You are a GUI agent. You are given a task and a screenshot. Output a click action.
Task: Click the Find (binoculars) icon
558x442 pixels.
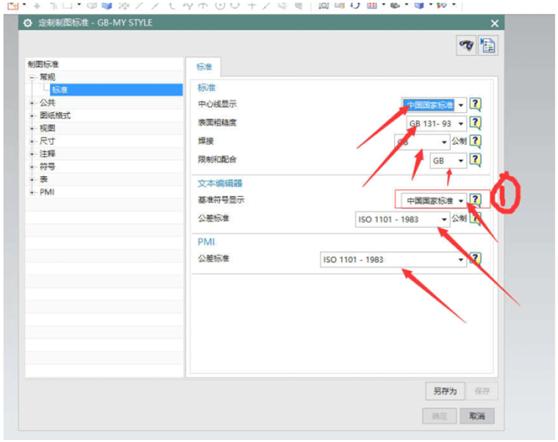coord(466,45)
